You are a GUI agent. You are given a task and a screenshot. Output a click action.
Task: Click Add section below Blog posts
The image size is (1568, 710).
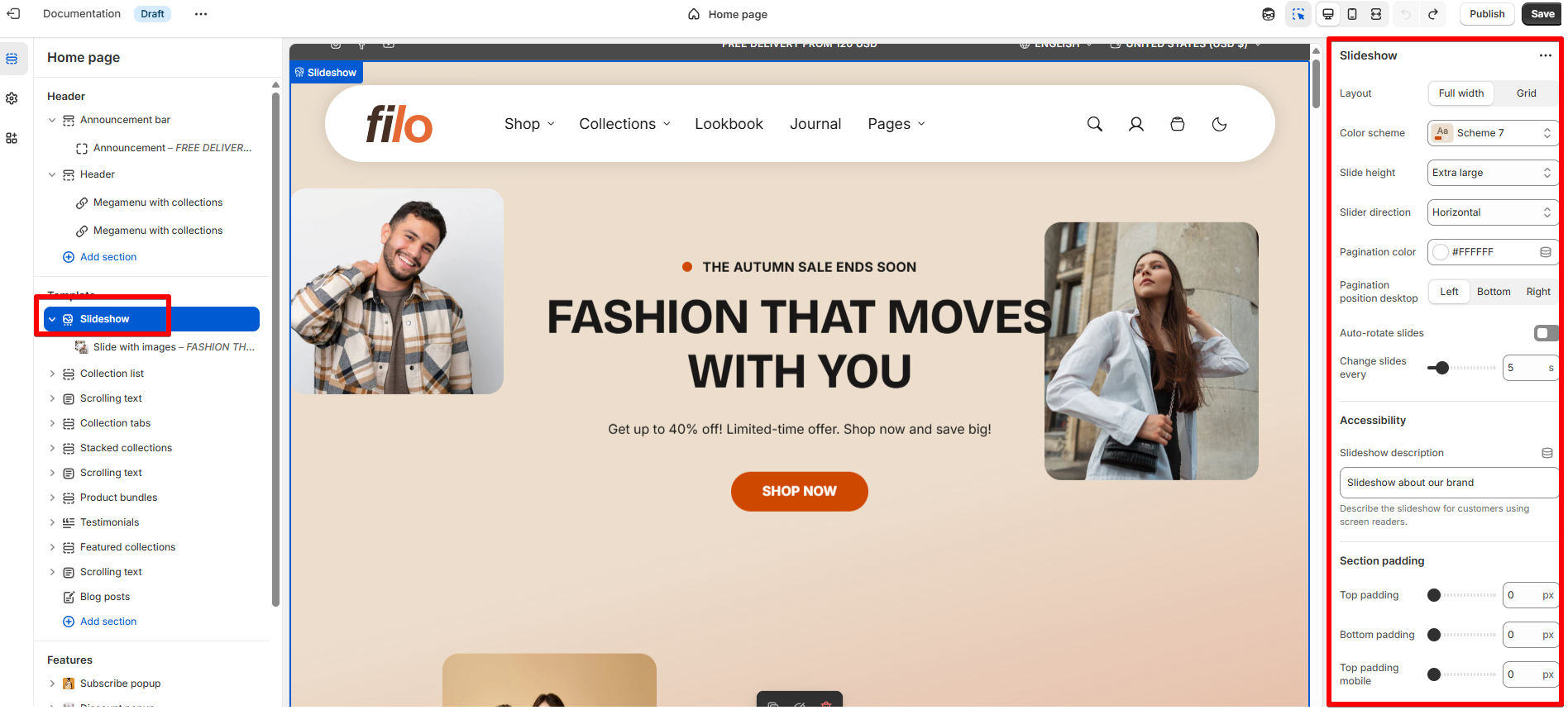100,622
